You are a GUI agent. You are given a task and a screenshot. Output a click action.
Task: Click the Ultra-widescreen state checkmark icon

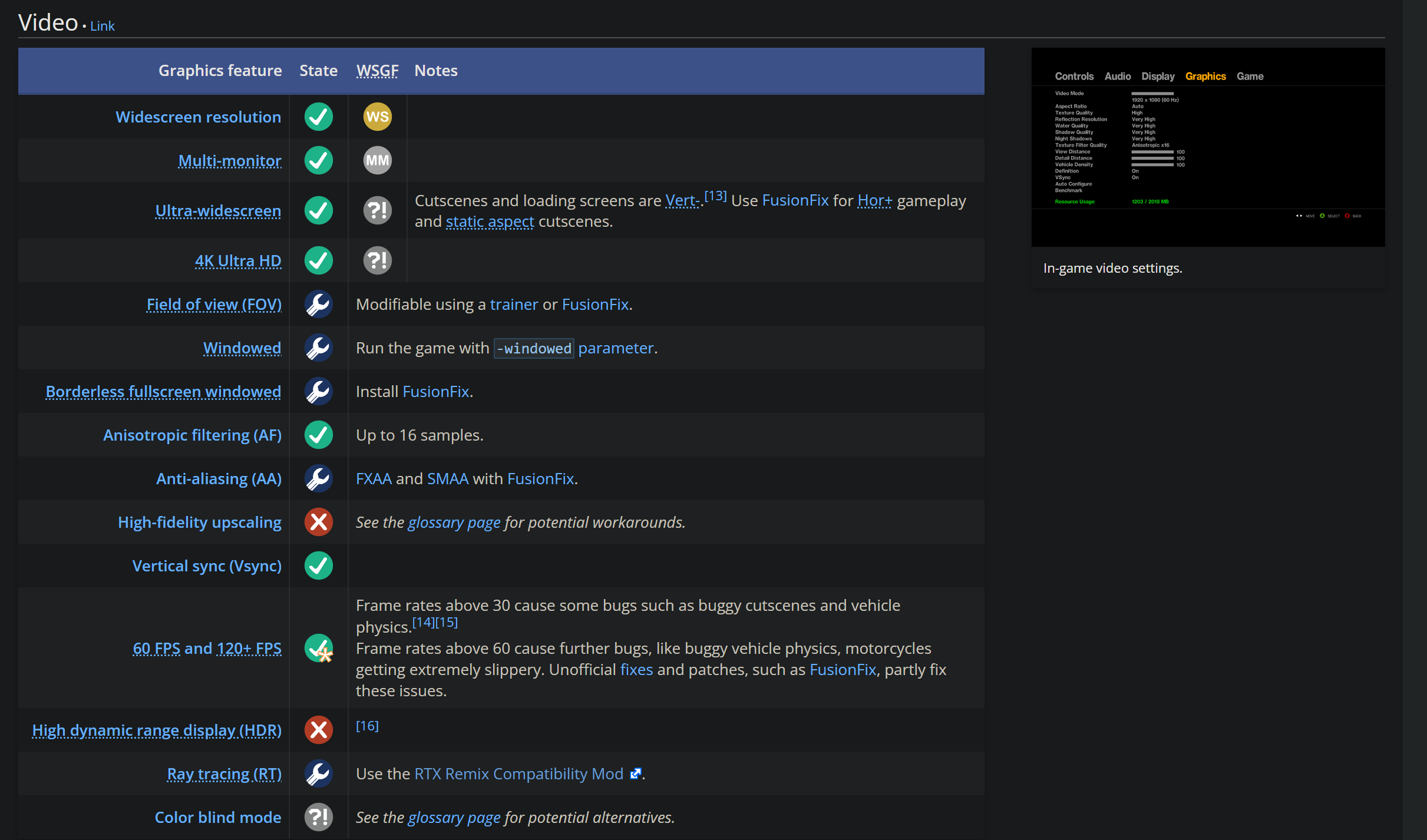tap(319, 210)
